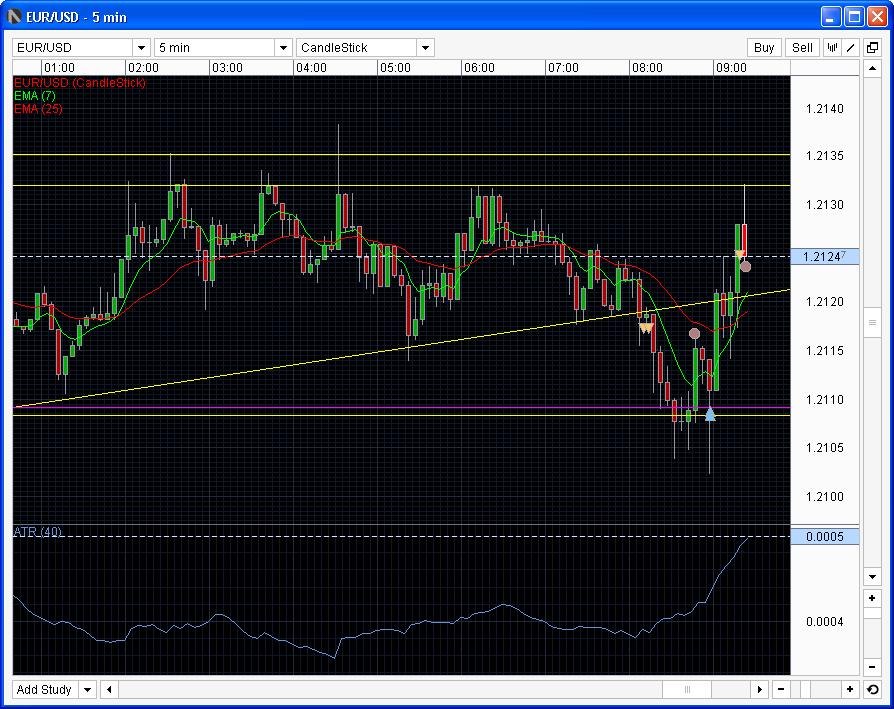Screen dimensions: 894x709
Task: Minimize the EUR/USD chart window
Action: click(831, 17)
